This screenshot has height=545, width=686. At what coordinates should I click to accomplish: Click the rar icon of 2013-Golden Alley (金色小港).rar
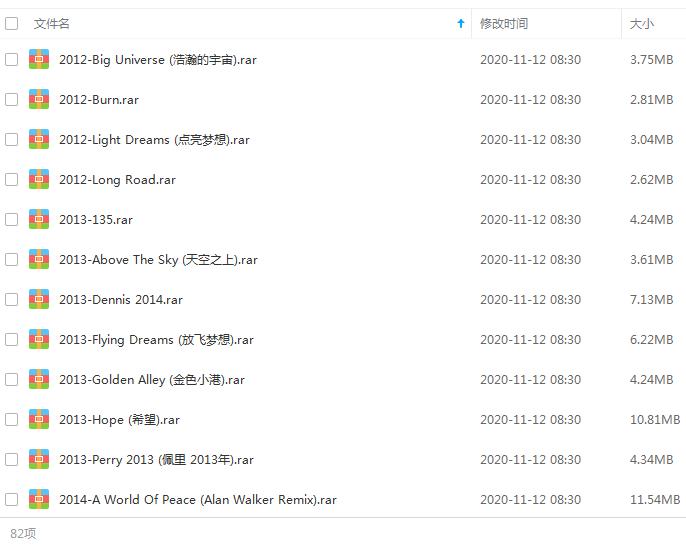(x=39, y=379)
